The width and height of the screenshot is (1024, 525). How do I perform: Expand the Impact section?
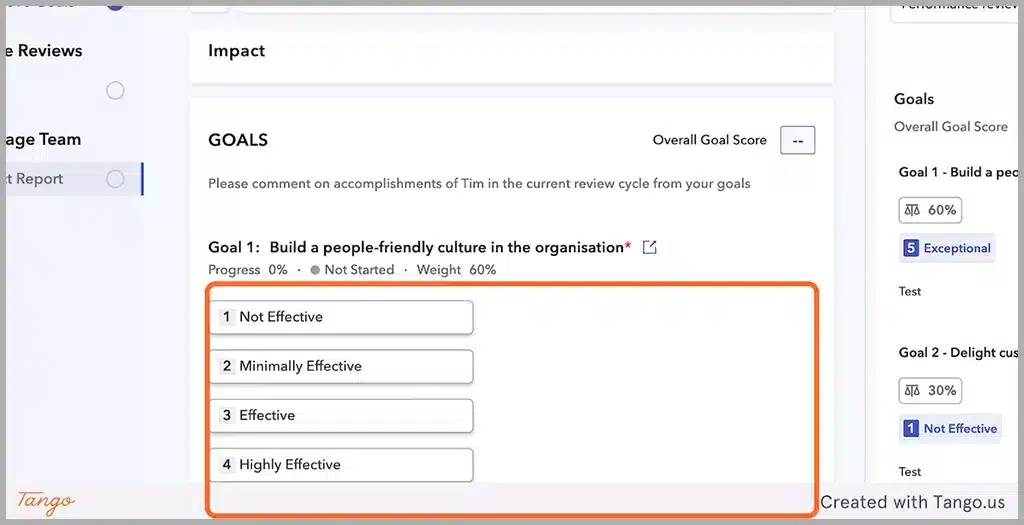pyautogui.click(x=511, y=57)
